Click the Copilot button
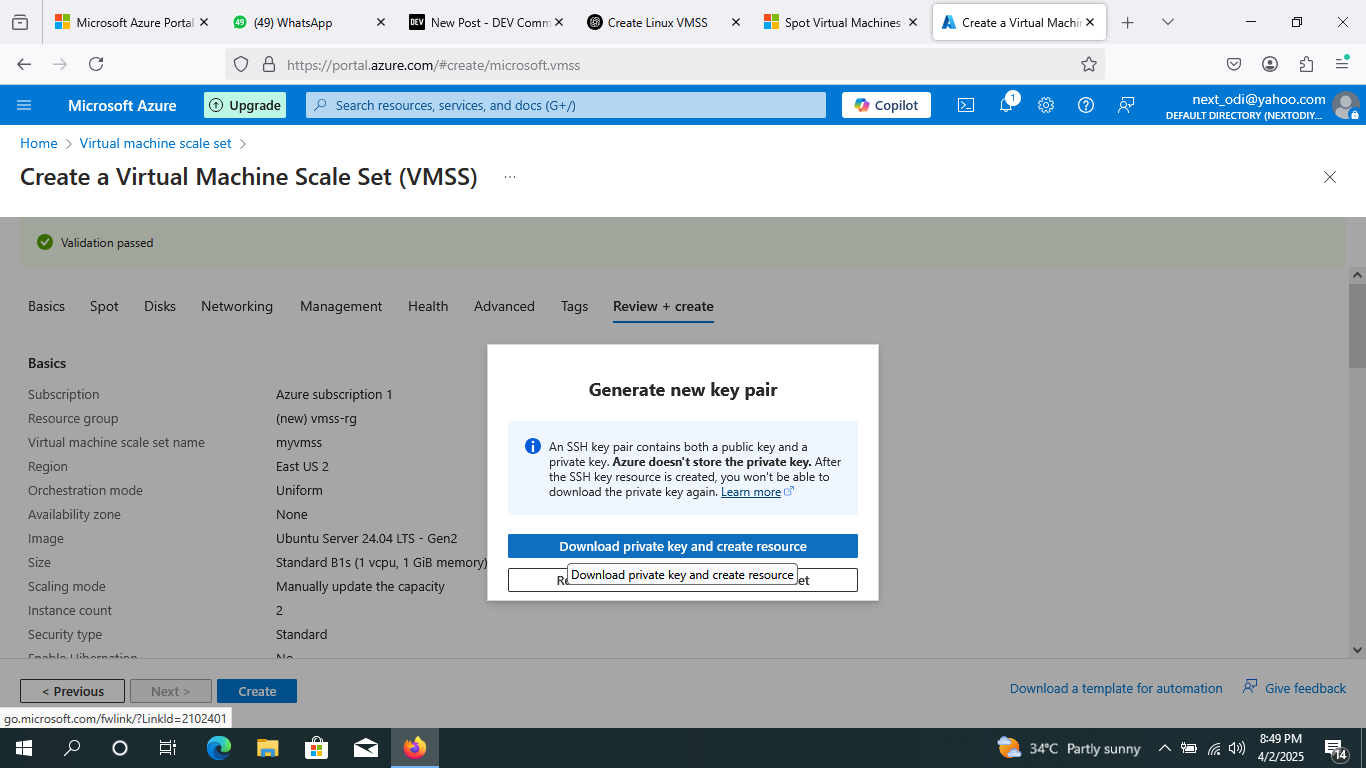The width and height of the screenshot is (1366, 768). coord(886,105)
